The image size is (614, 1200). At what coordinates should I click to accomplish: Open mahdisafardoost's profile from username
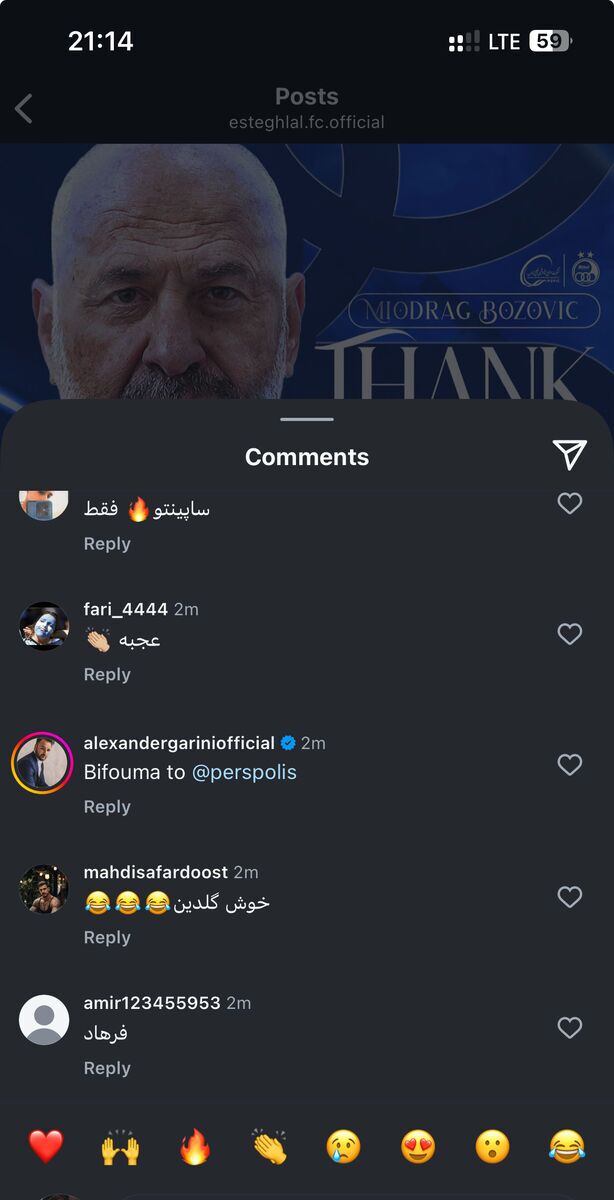[156, 872]
